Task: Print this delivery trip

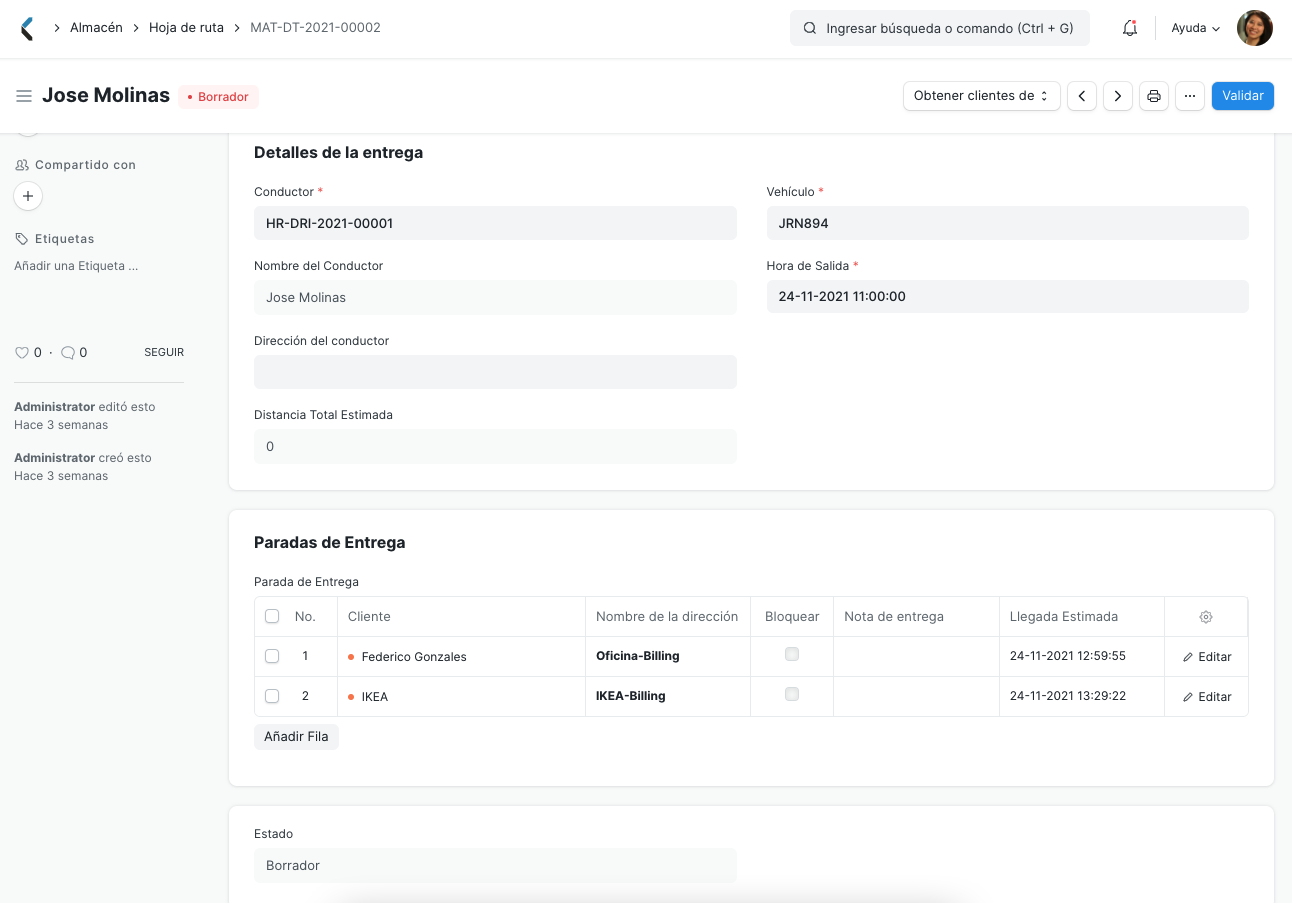Action: pyautogui.click(x=1153, y=96)
